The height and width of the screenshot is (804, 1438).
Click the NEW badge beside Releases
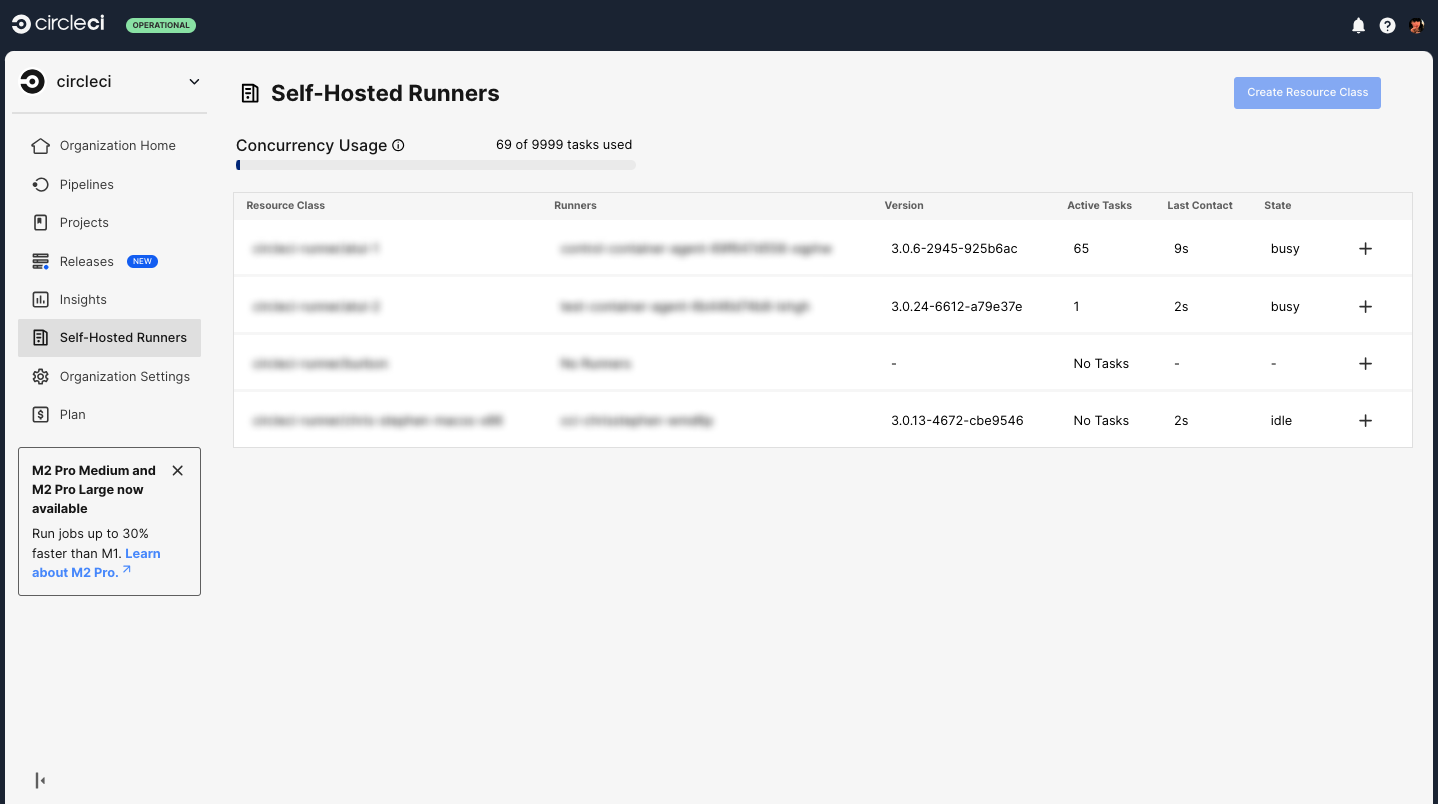[142, 261]
